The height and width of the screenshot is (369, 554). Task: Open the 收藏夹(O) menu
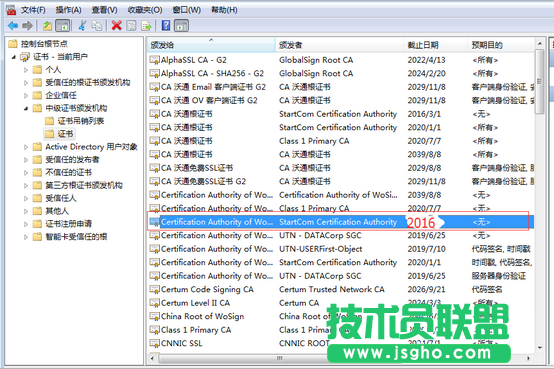145,10
